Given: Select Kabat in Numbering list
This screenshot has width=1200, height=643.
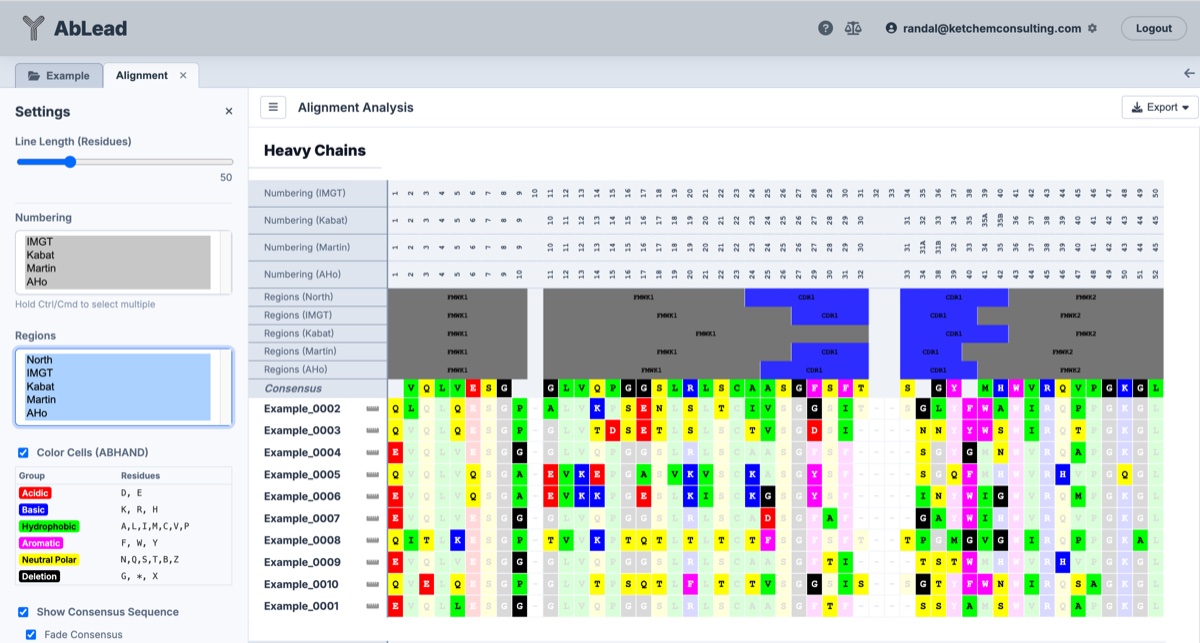Looking at the screenshot, I should pos(40,256).
